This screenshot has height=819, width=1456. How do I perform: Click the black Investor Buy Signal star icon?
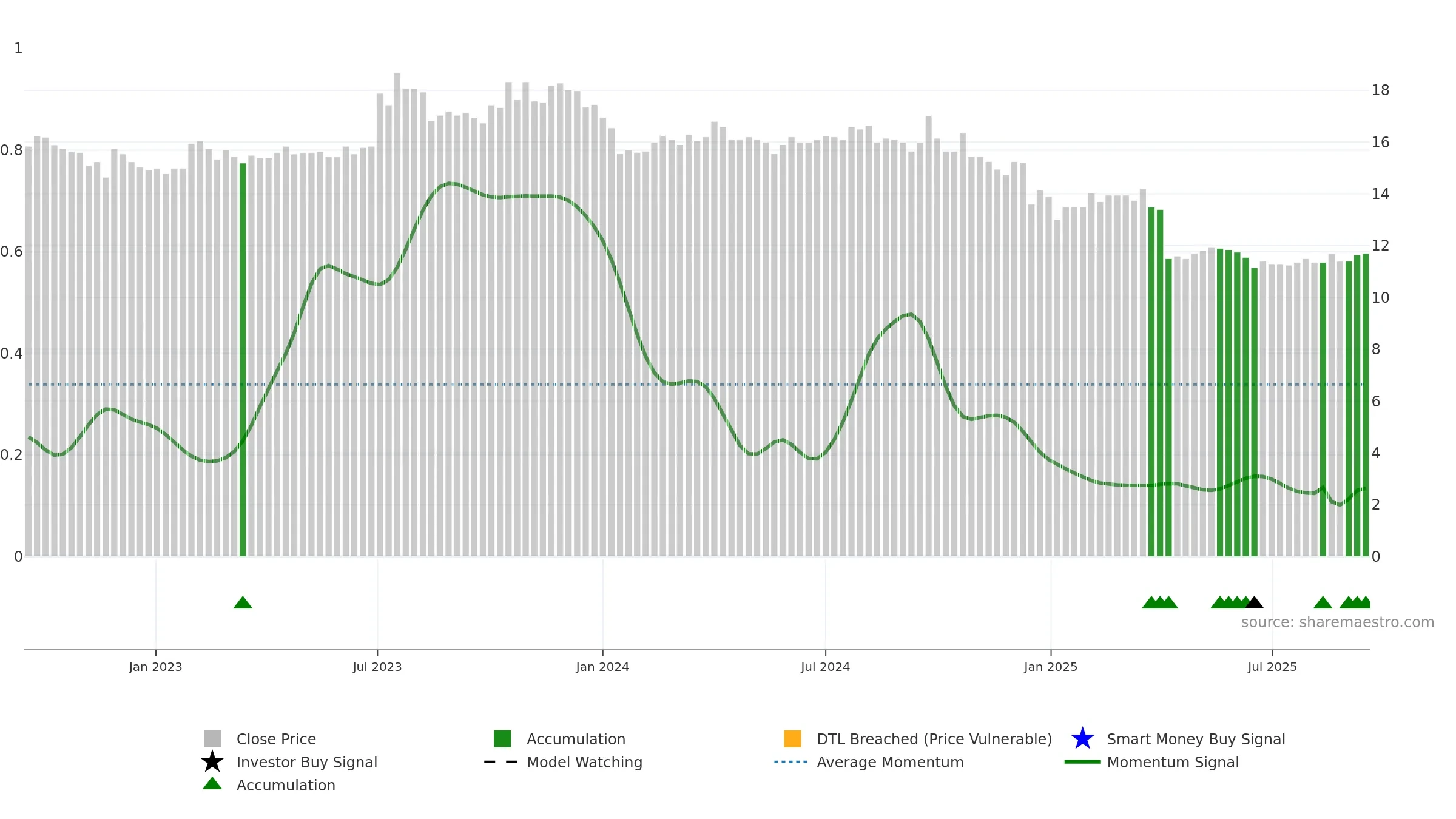coord(212,762)
